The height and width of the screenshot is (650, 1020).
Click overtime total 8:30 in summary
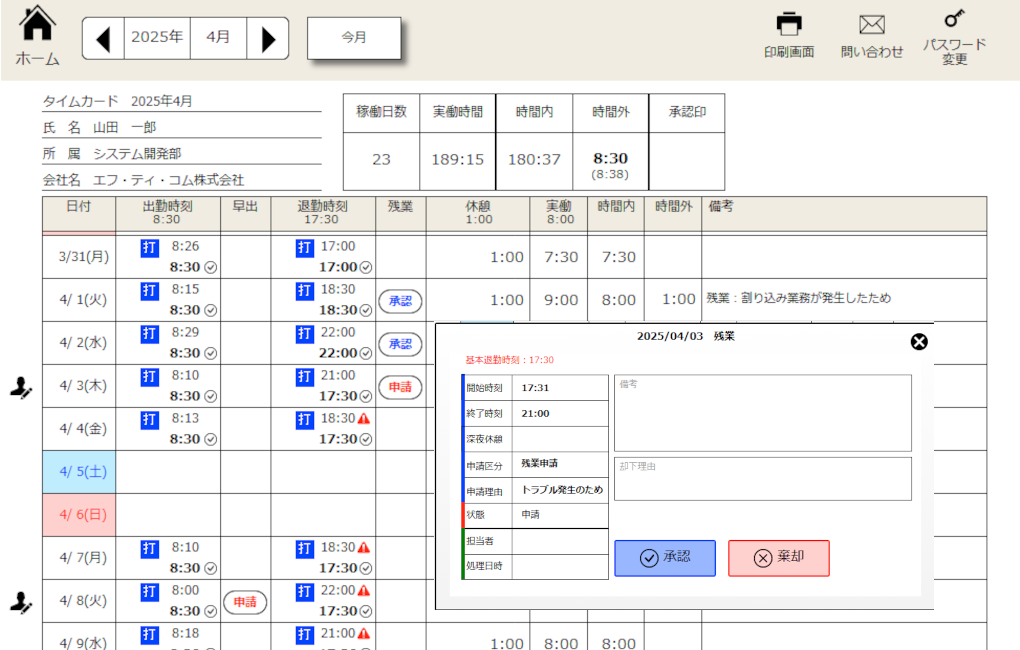pyautogui.click(x=610, y=158)
